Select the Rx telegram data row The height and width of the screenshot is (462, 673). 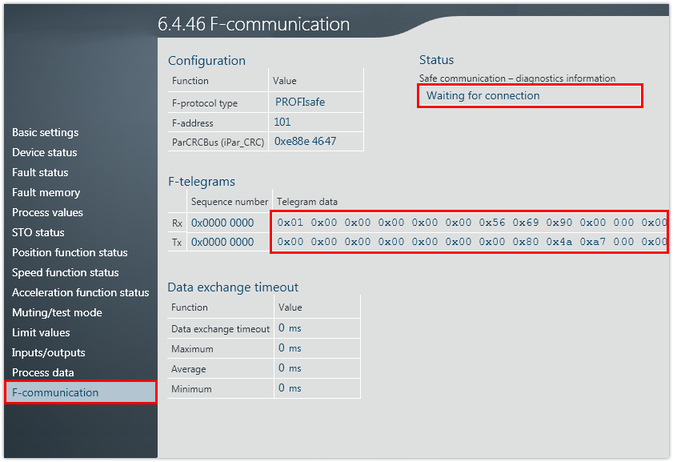pos(470,222)
